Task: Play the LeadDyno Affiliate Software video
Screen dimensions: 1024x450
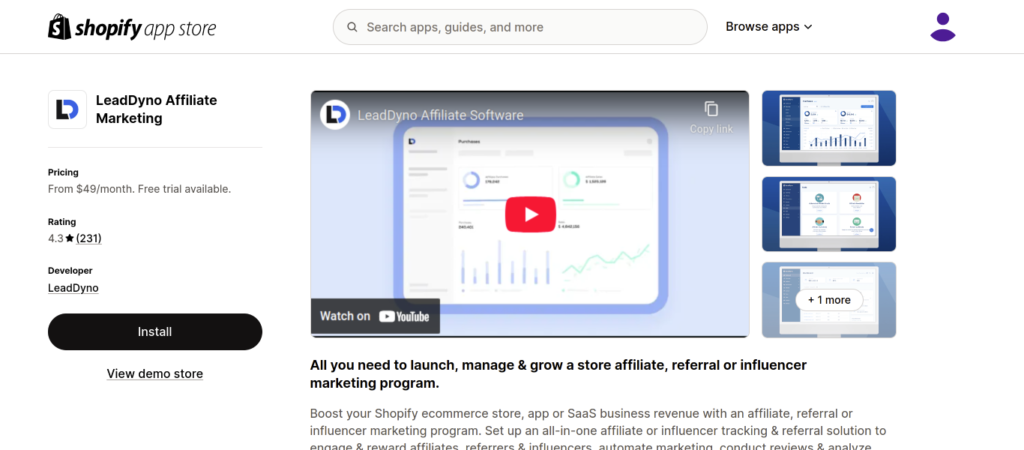Action: (530, 214)
